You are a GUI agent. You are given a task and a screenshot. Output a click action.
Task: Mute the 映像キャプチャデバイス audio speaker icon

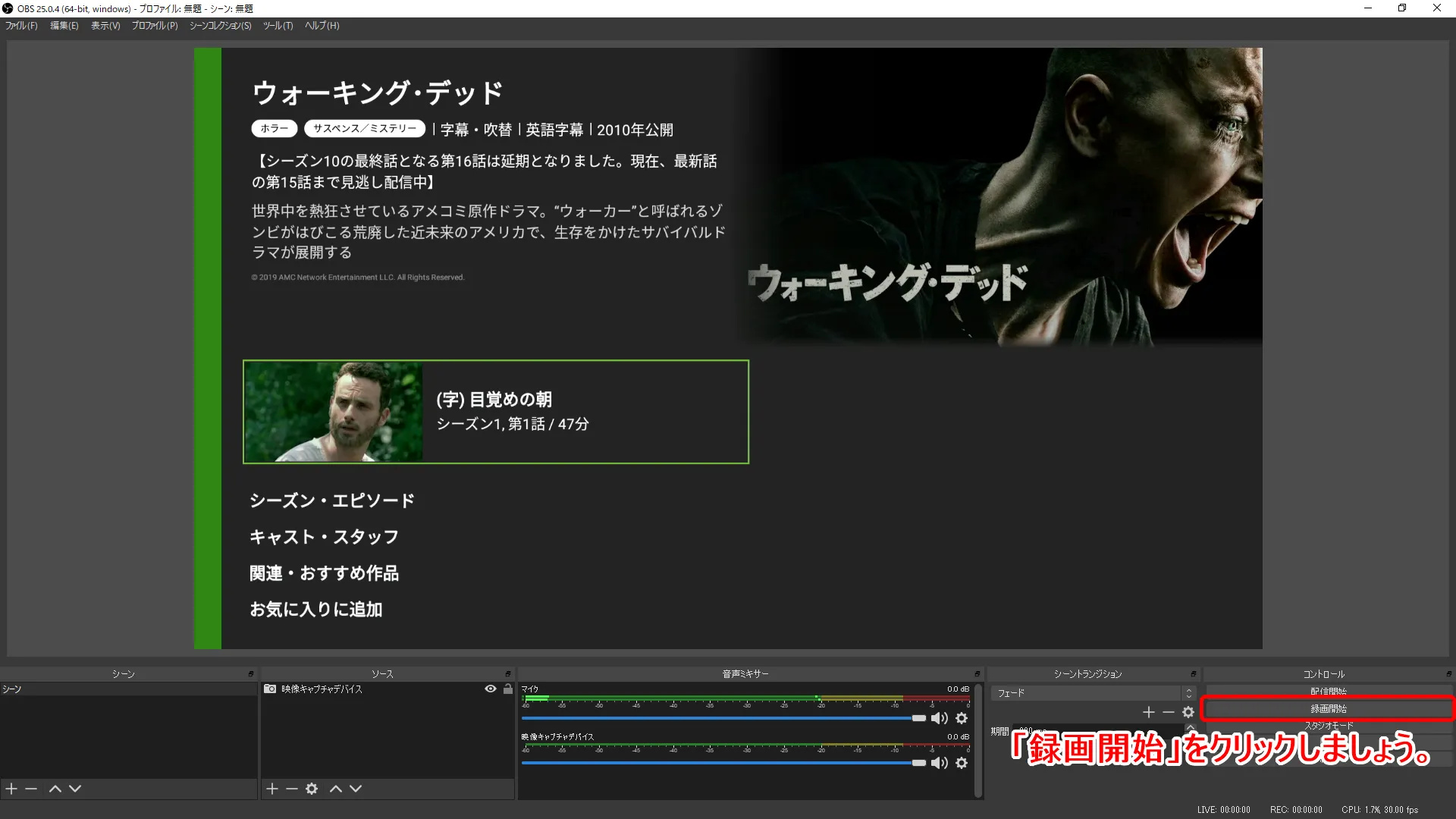tap(940, 763)
